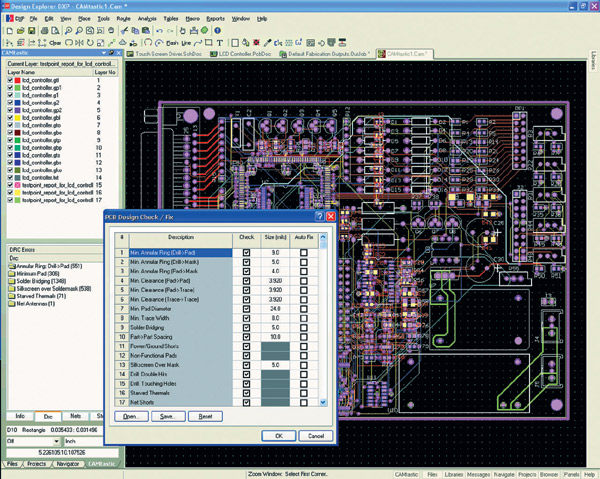Click red color swatch of lcd_controller.gtl layer
Image resolution: width=600 pixels, height=479 pixels.
pyautogui.click(x=18, y=80)
